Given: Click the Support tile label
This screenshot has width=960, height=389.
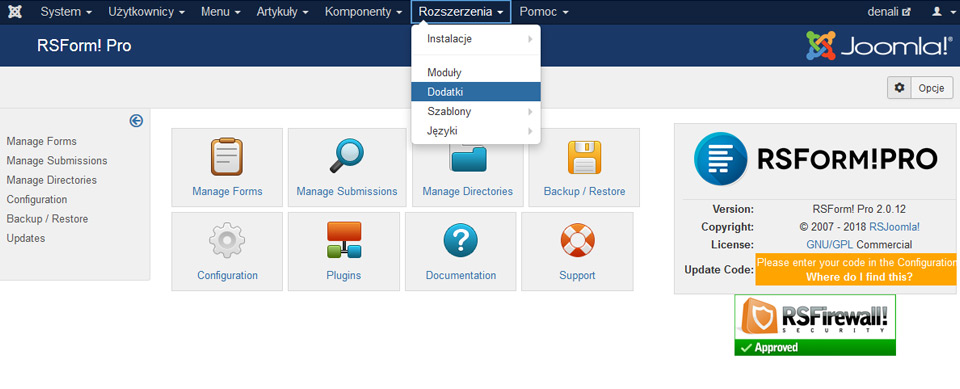Looking at the screenshot, I should (577, 275).
